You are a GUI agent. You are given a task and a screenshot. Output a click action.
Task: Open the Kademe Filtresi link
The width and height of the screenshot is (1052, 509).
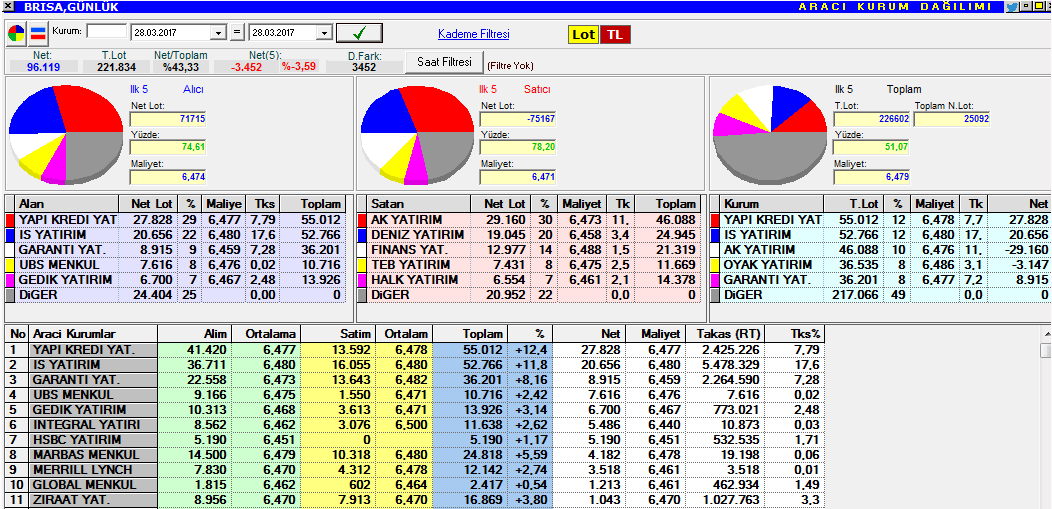click(x=474, y=34)
